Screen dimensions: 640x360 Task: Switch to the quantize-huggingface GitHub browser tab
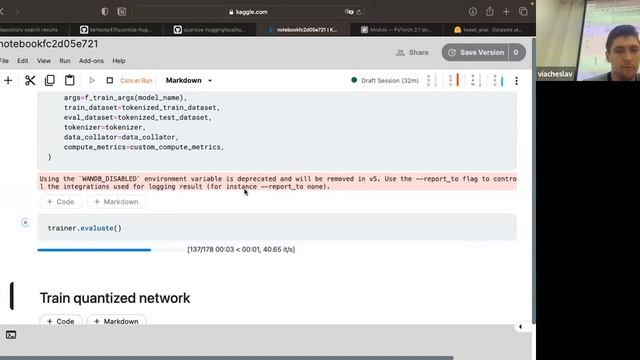coord(209,30)
